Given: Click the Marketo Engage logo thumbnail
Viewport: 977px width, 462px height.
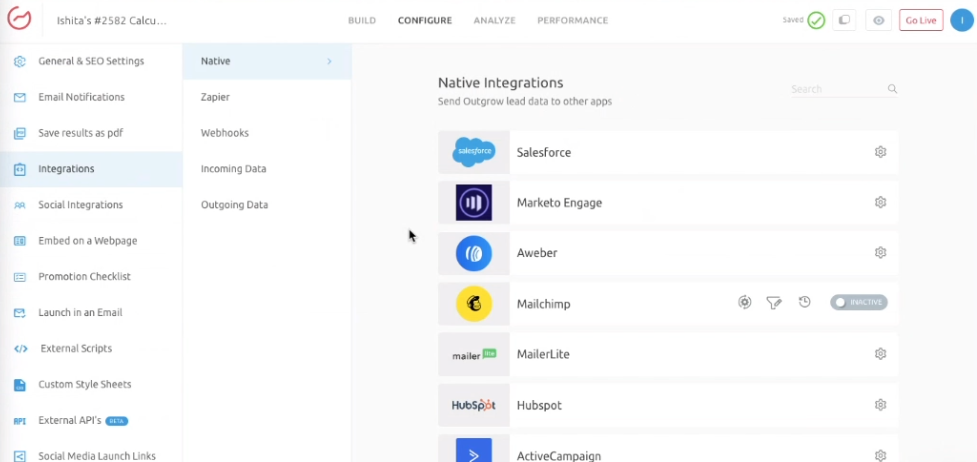Looking at the screenshot, I should (474, 203).
